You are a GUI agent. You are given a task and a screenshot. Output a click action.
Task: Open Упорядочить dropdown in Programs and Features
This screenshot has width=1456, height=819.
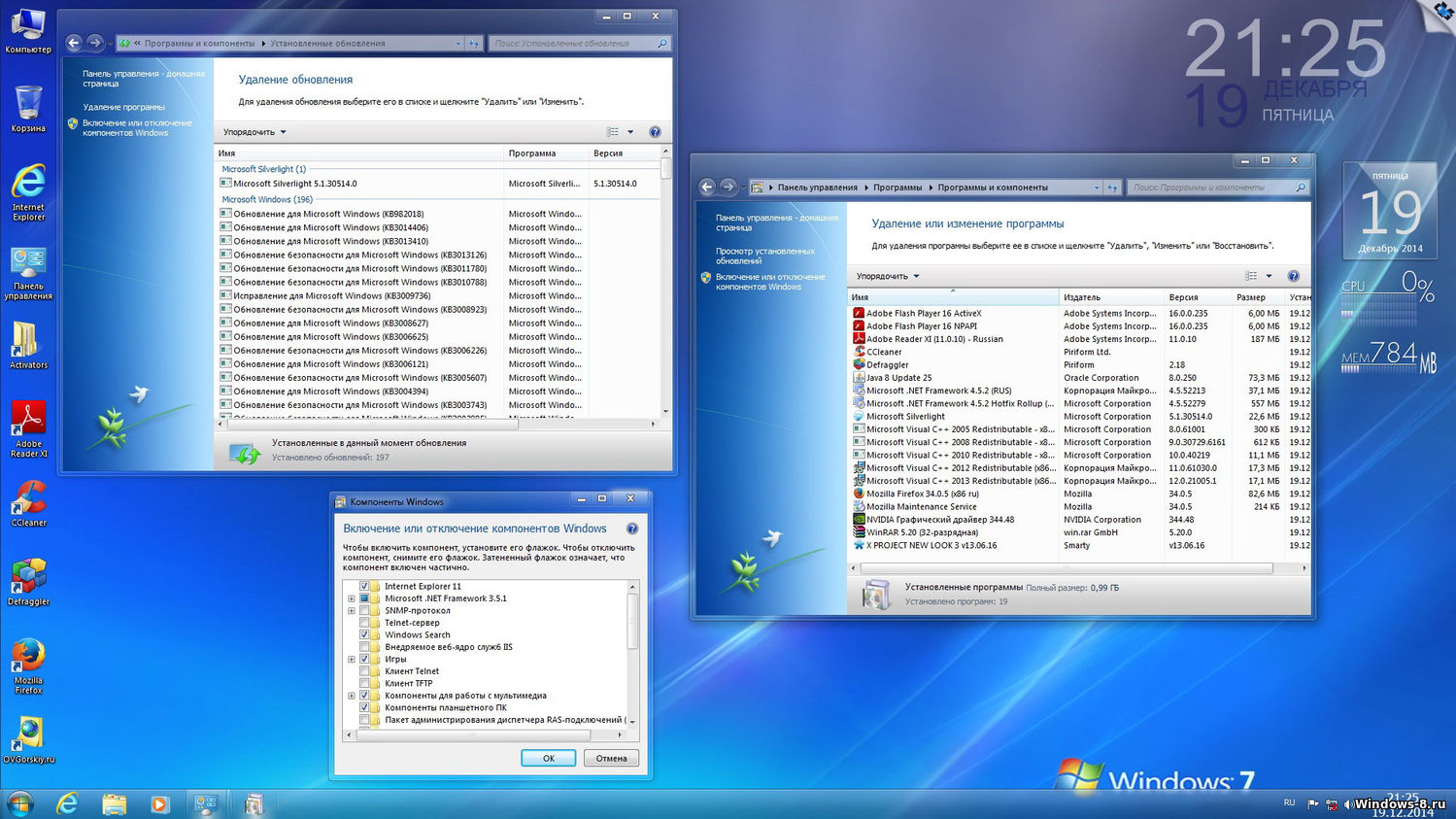888,276
